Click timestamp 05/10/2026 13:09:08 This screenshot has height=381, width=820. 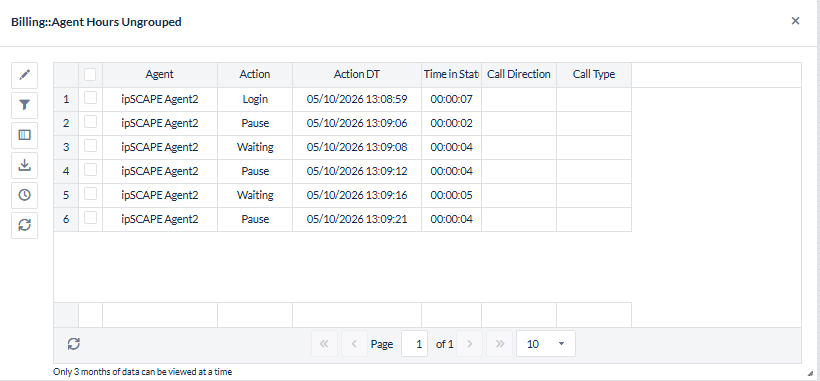357,147
